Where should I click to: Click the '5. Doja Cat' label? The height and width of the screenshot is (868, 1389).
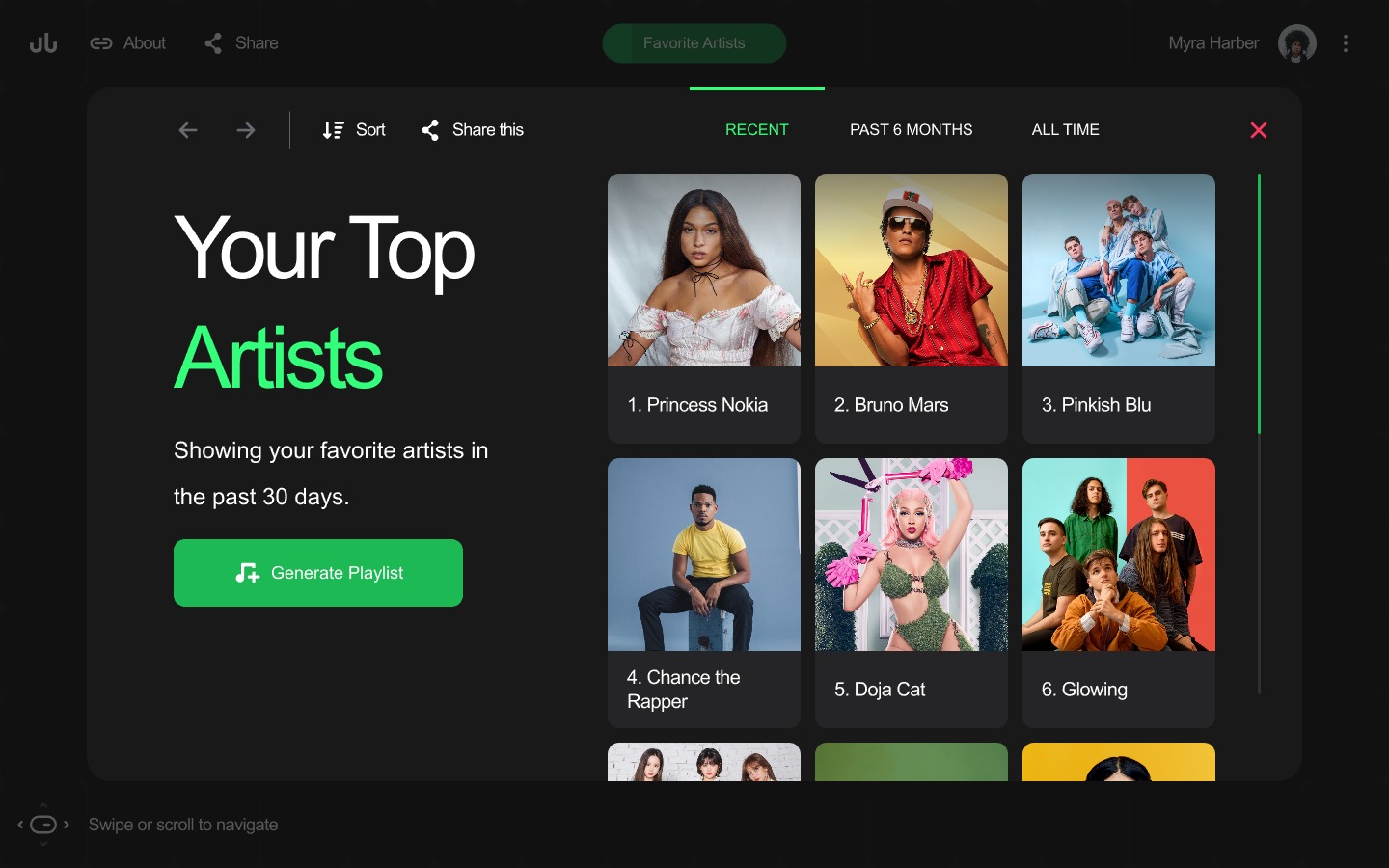[880, 690]
